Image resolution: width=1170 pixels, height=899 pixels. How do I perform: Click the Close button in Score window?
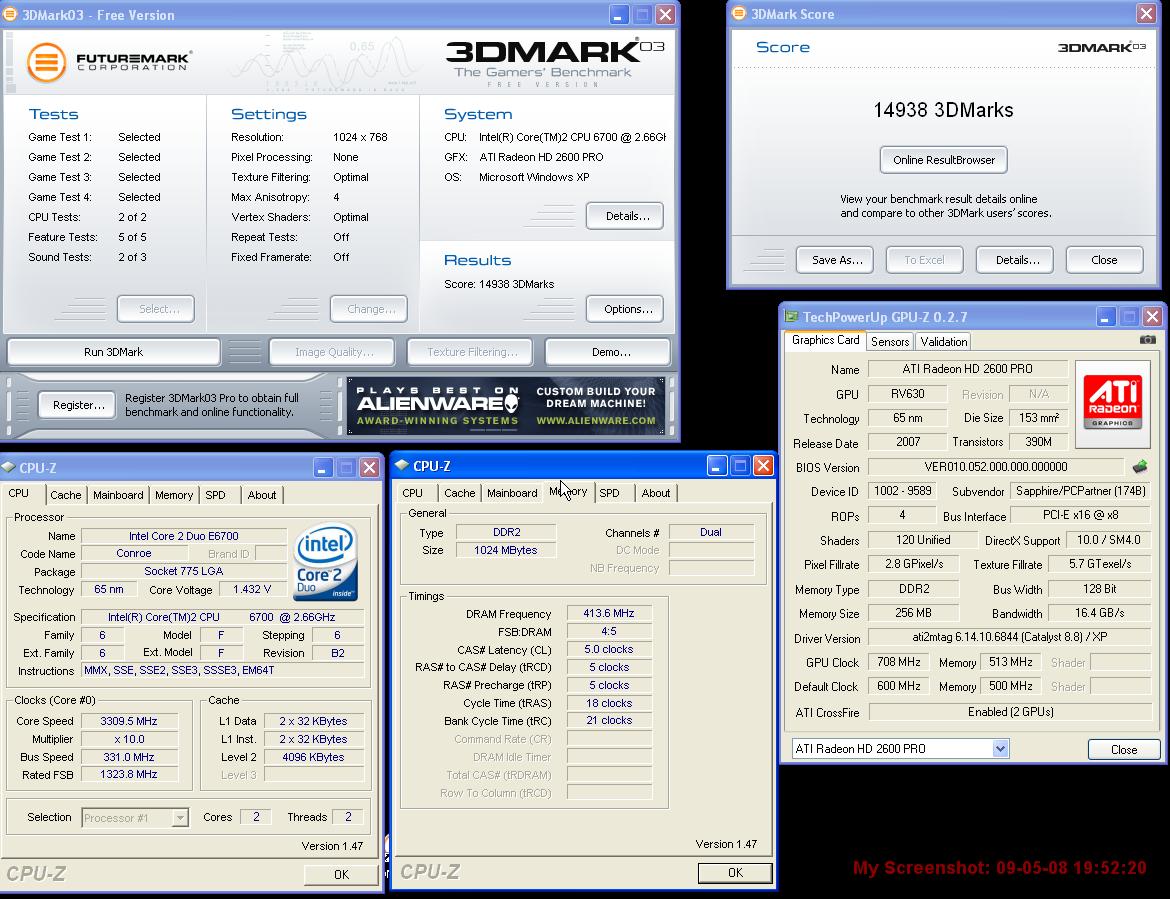pyautogui.click(x=1104, y=260)
